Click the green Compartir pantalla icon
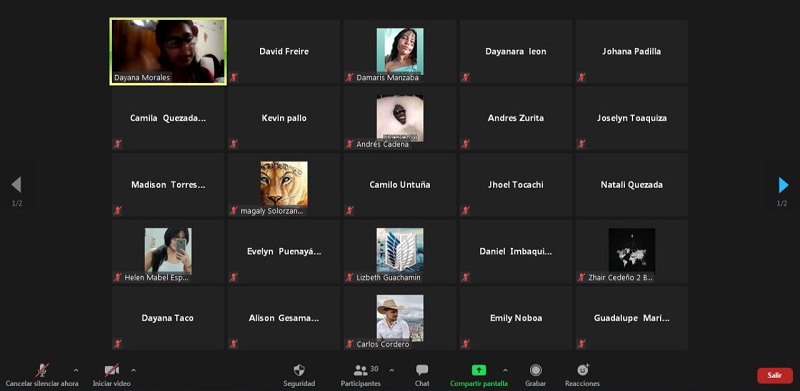Image resolution: width=800 pixels, height=391 pixels. (x=479, y=370)
